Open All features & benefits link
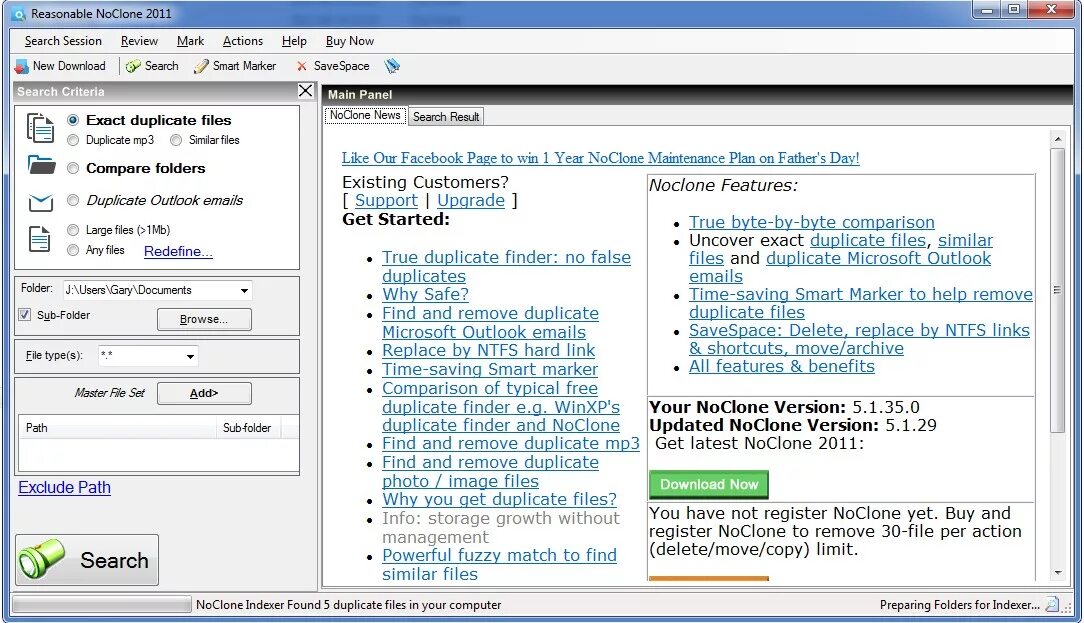 (x=781, y=366)
